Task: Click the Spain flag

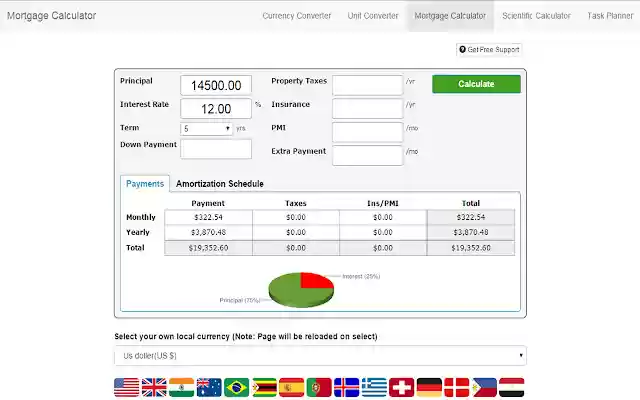Action: coord(291,387)
